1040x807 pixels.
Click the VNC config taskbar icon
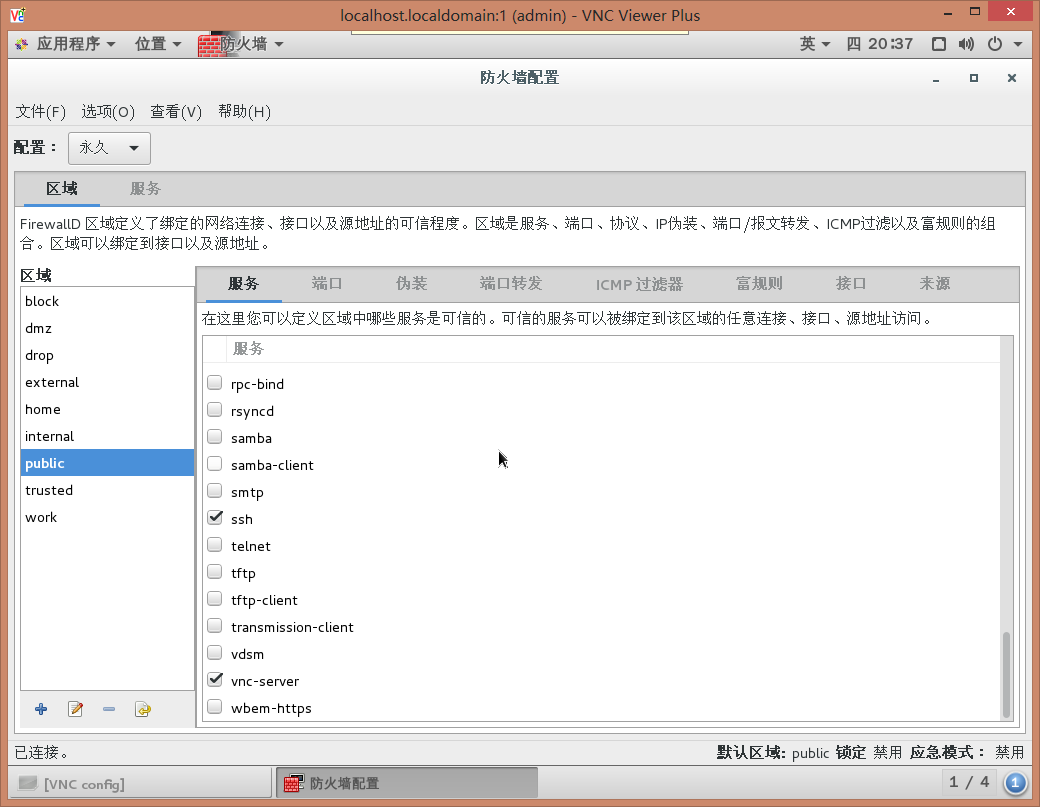28,783
